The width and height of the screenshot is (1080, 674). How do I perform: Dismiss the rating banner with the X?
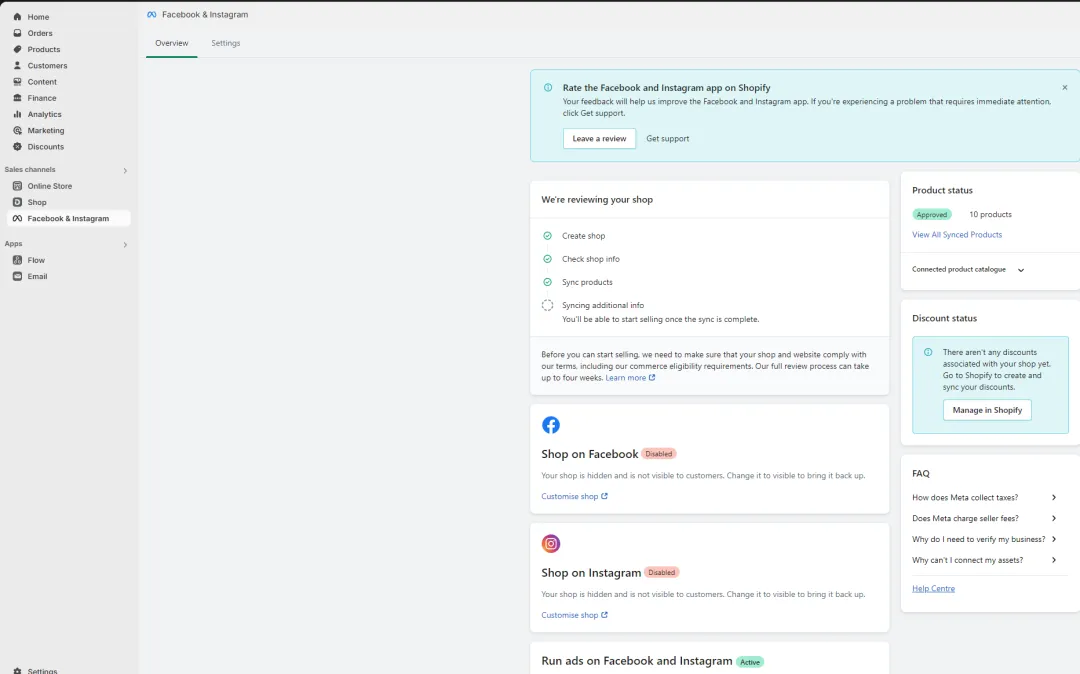(x=1064, y=87)
